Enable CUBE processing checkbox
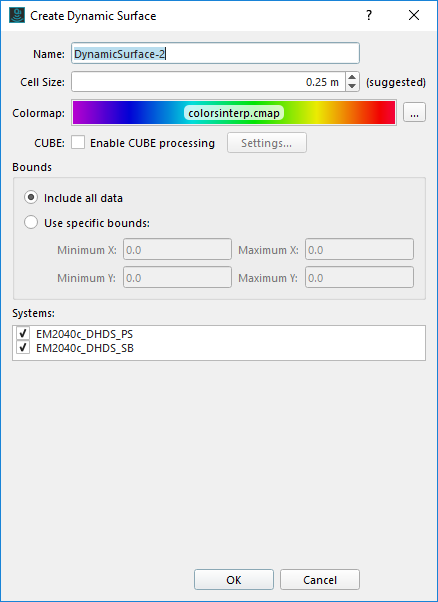 78,143
